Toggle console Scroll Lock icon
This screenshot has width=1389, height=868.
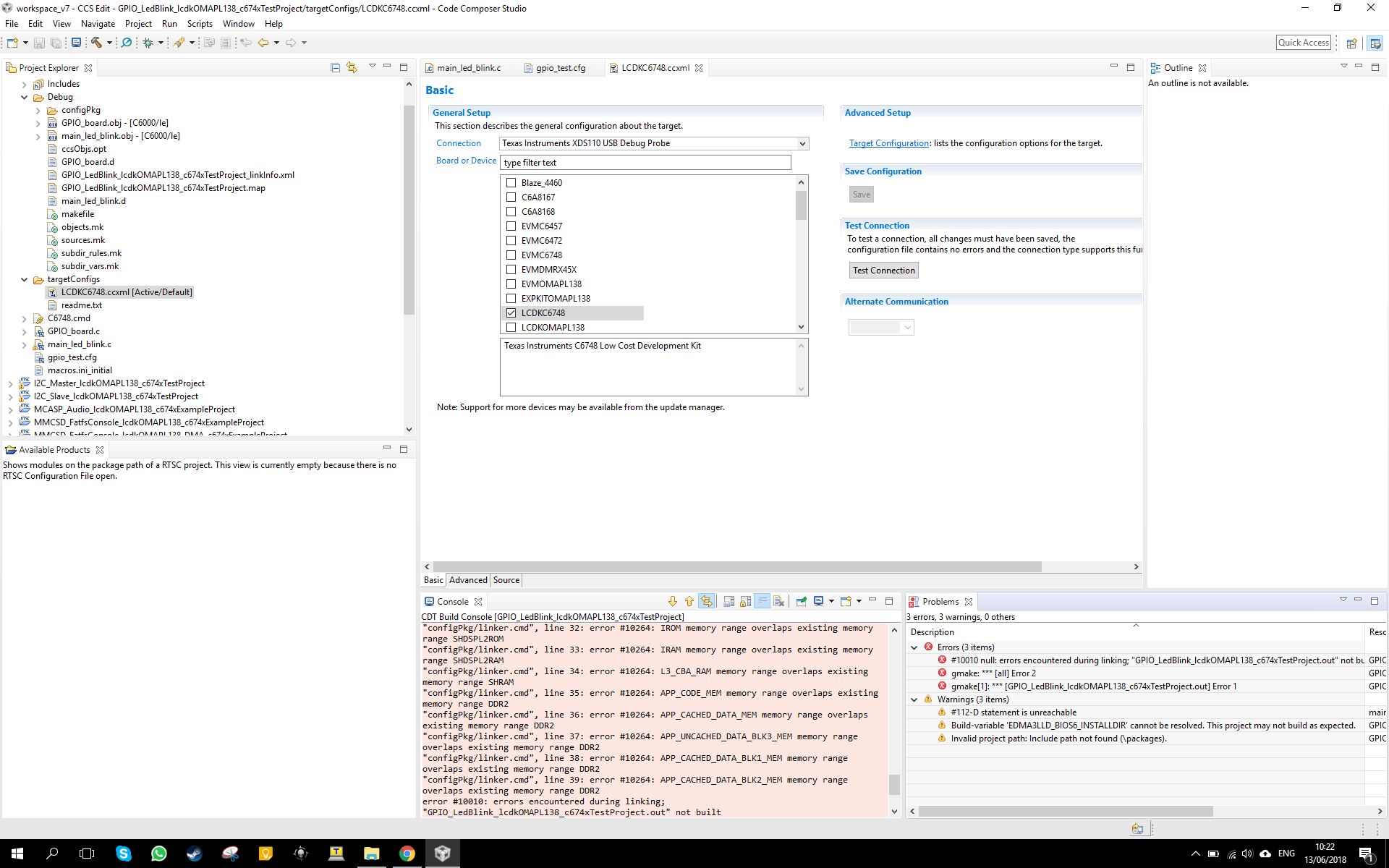coord(746,601)
